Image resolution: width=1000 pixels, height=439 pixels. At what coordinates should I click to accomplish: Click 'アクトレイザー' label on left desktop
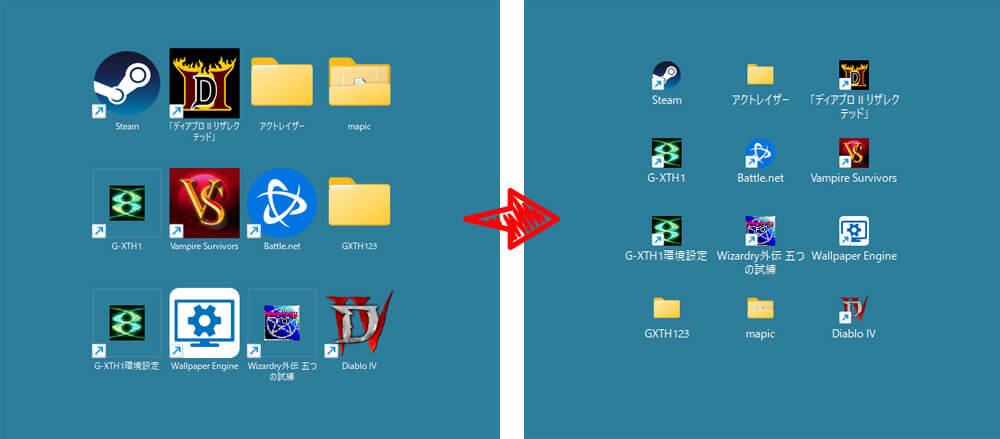[x=282, y=126]
